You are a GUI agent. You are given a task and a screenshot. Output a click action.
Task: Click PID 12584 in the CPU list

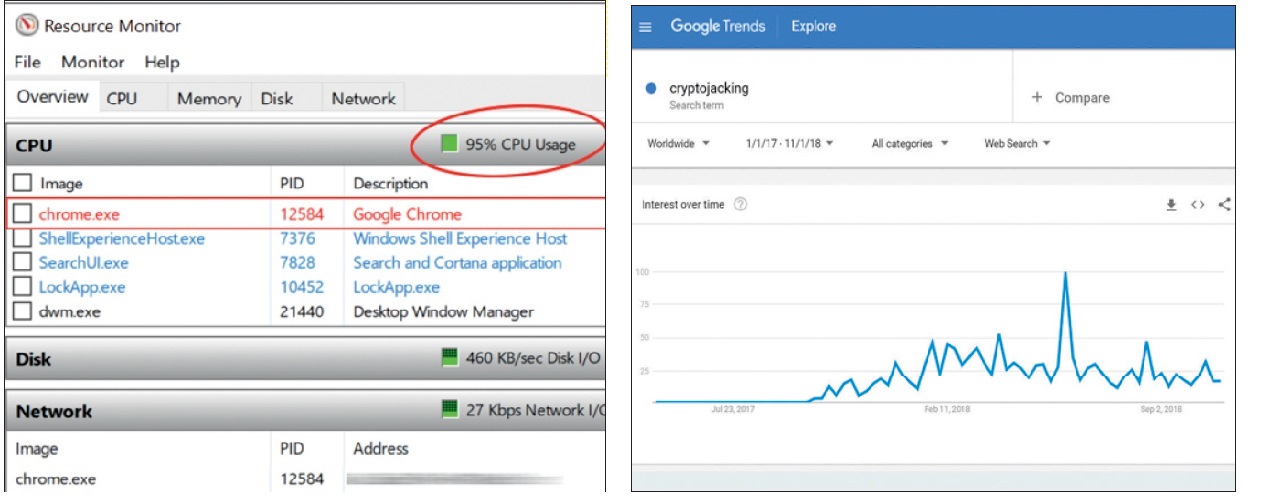click(303, 214)
